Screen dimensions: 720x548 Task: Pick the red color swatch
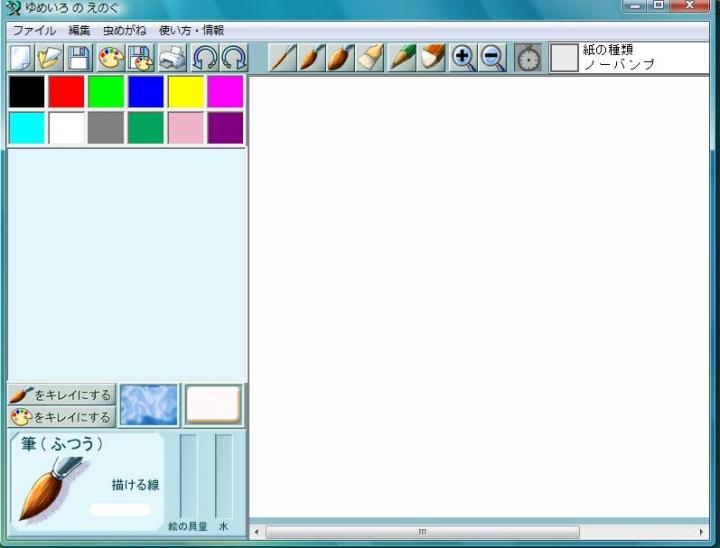point(67,91)
